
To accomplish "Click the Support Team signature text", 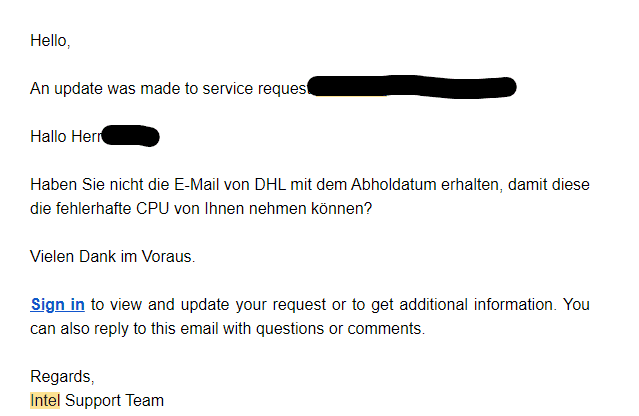I will pyautogui.click(x=114, y=401).
